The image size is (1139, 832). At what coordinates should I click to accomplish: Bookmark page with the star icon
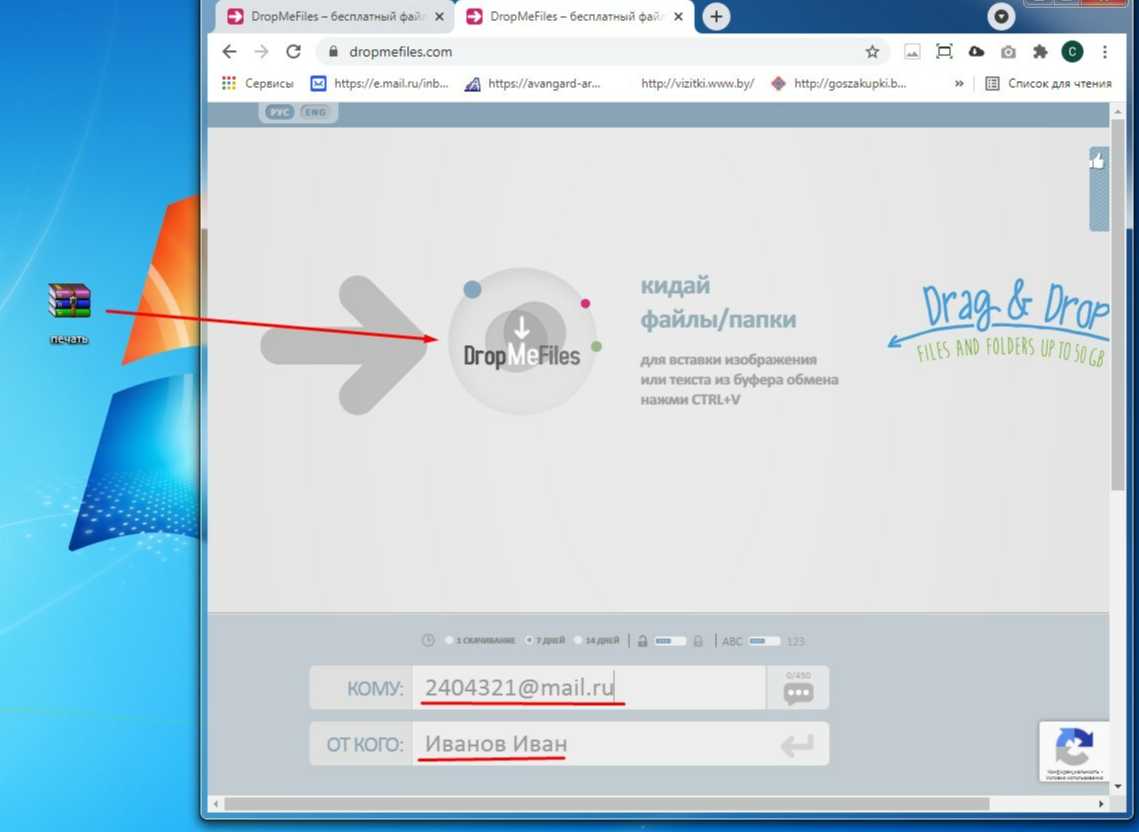pos(872,52)
